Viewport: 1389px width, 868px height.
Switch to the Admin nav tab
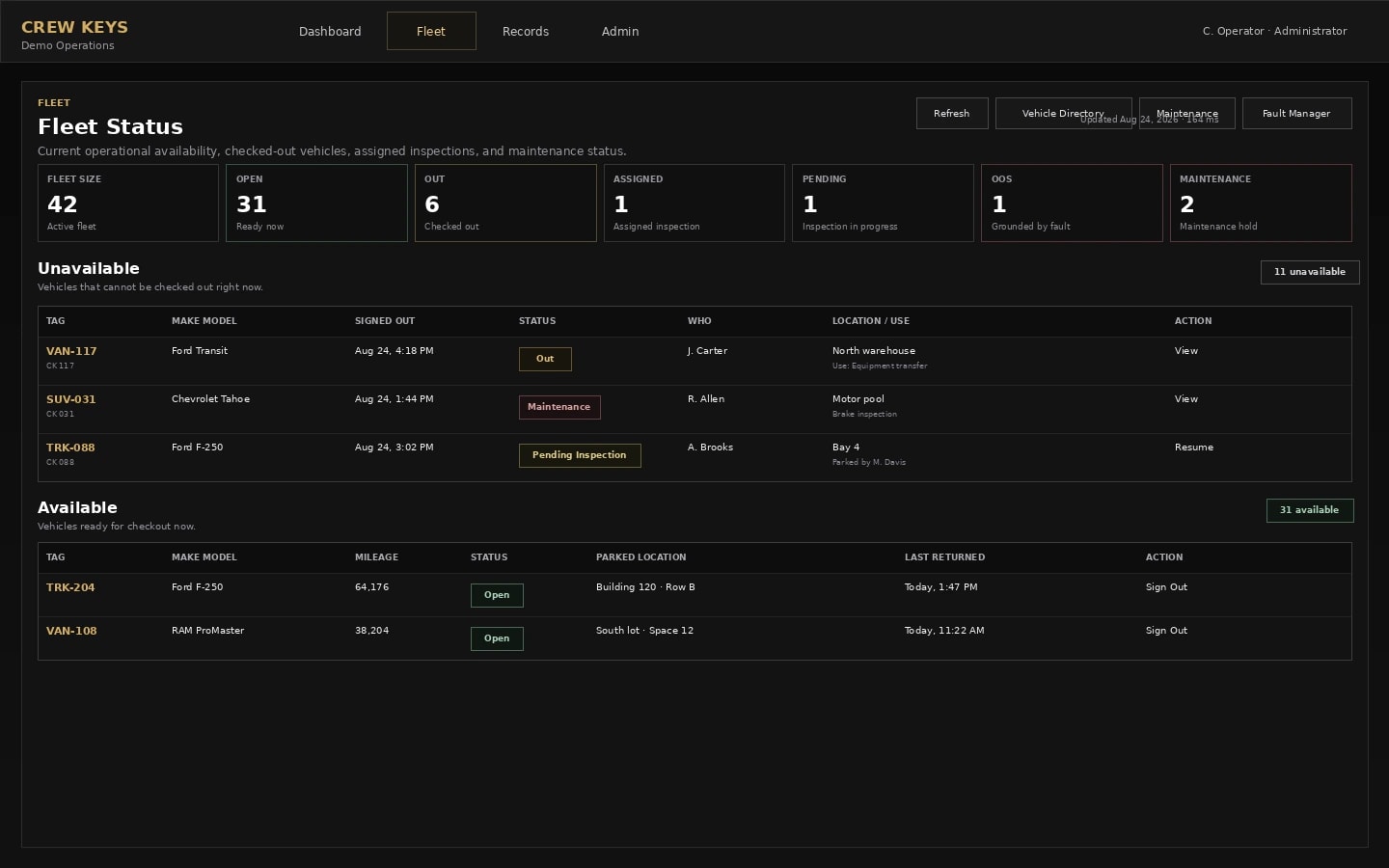(620, 31)
